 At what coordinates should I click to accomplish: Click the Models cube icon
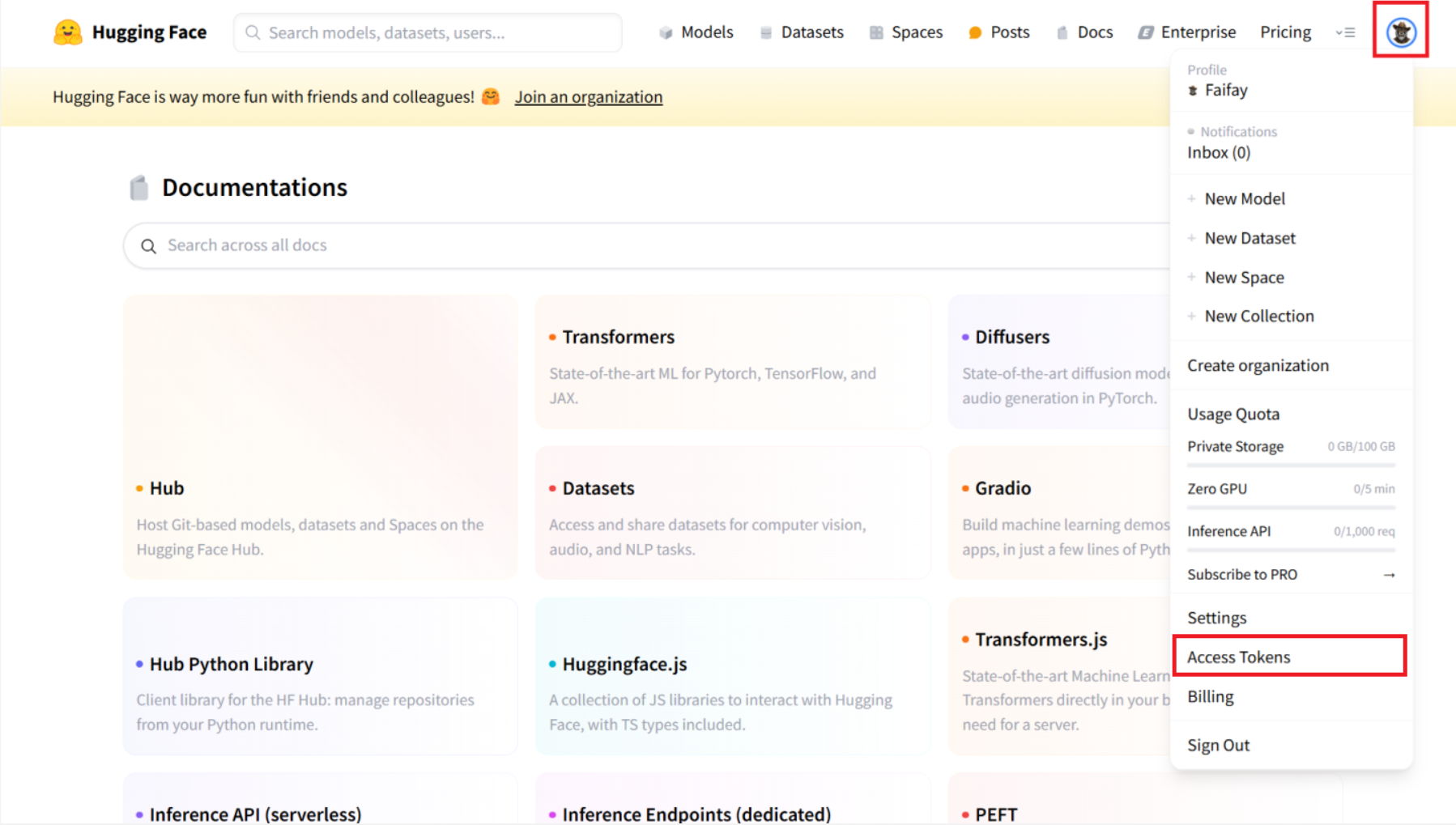(x=666, y=32)
